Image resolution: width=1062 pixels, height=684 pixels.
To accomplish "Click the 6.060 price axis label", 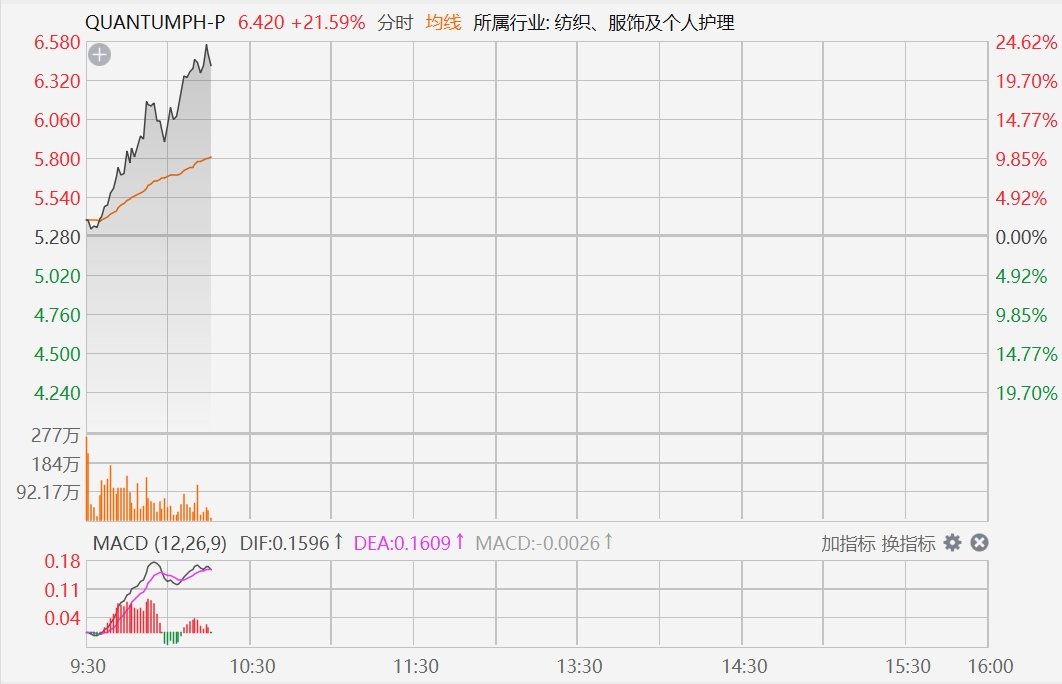I will 58,120.
